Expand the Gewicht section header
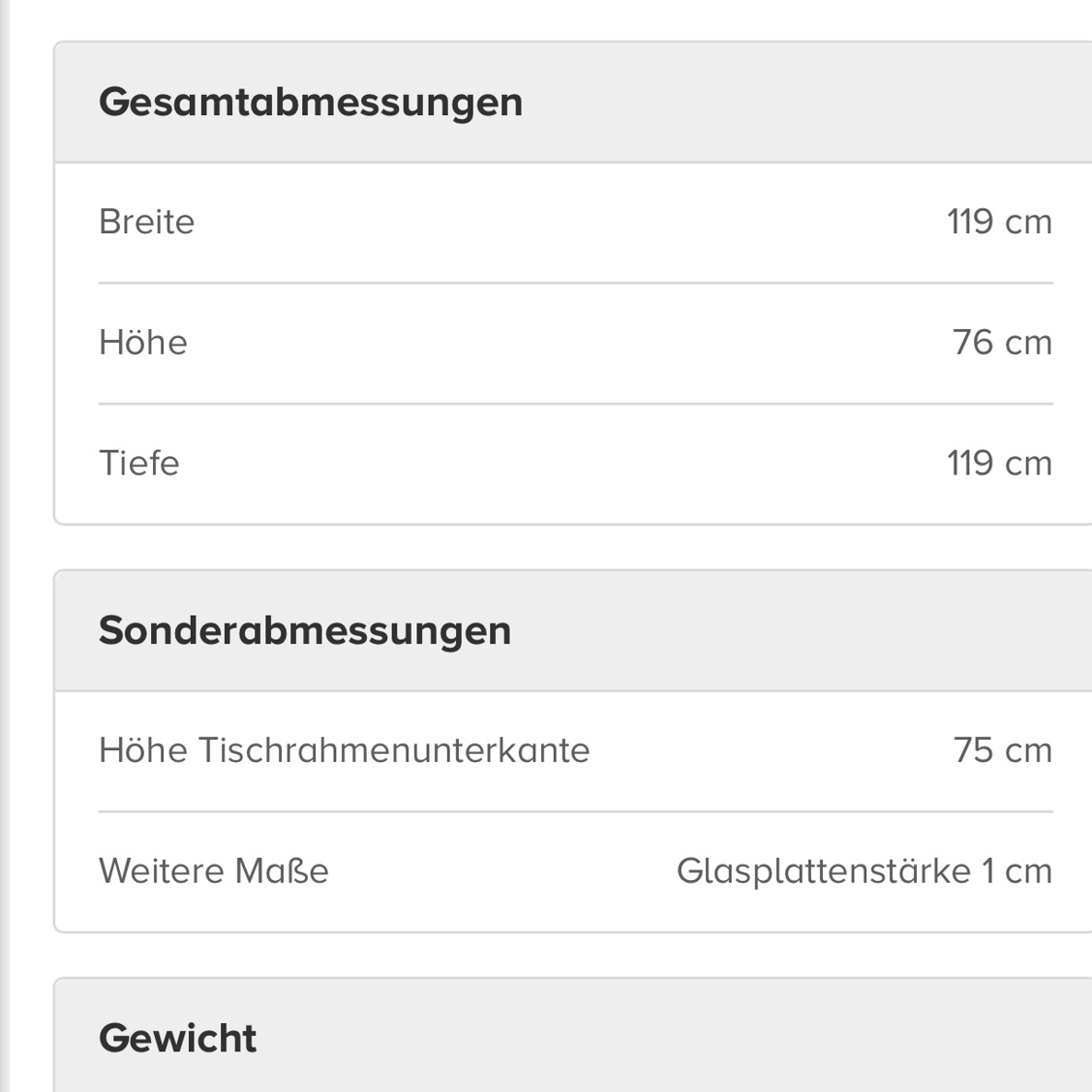This screenshot has height=1092, width=1092. [x=573, y=1035]
